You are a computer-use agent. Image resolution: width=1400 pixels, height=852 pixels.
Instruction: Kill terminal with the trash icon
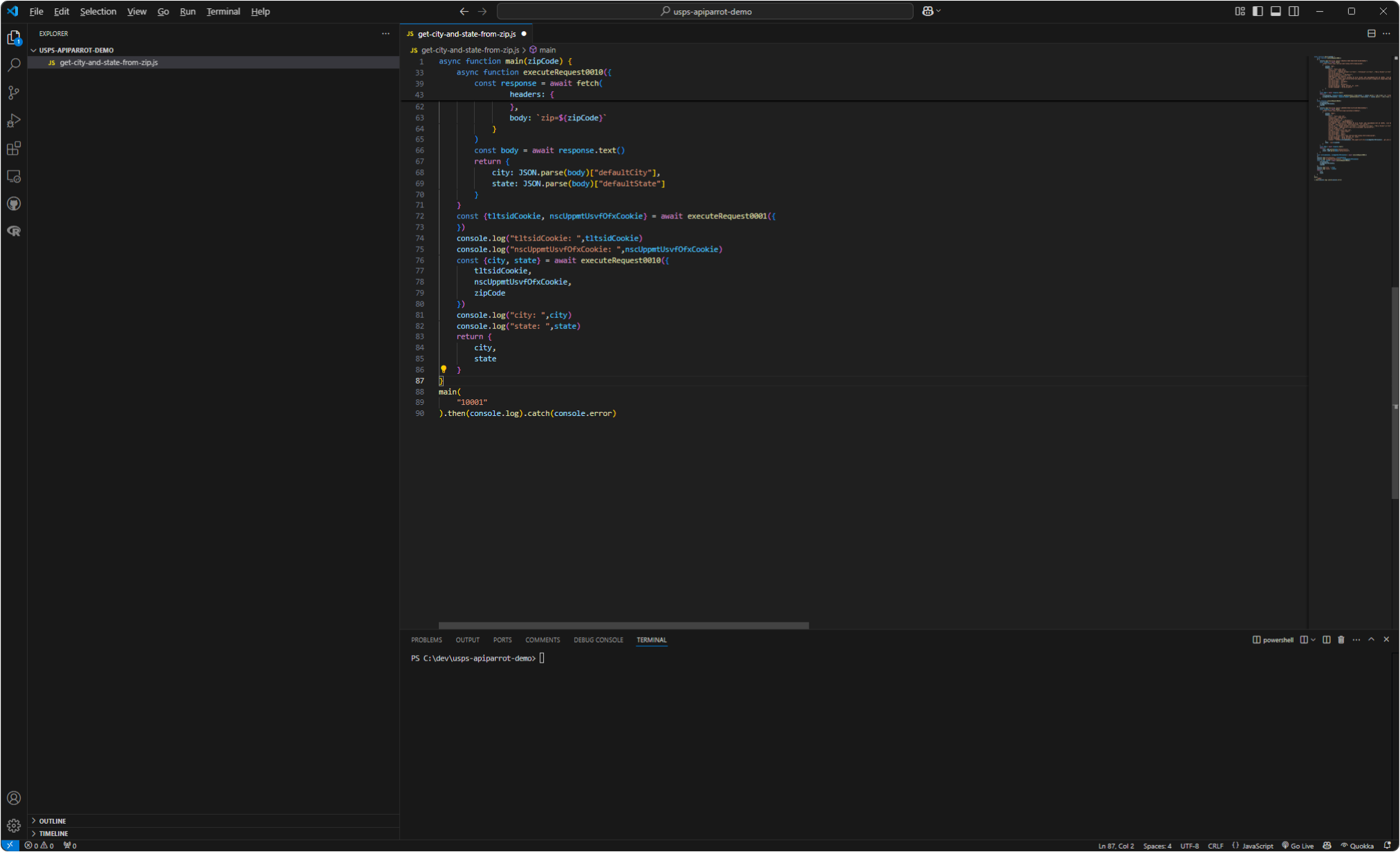tap(1341, 640)
